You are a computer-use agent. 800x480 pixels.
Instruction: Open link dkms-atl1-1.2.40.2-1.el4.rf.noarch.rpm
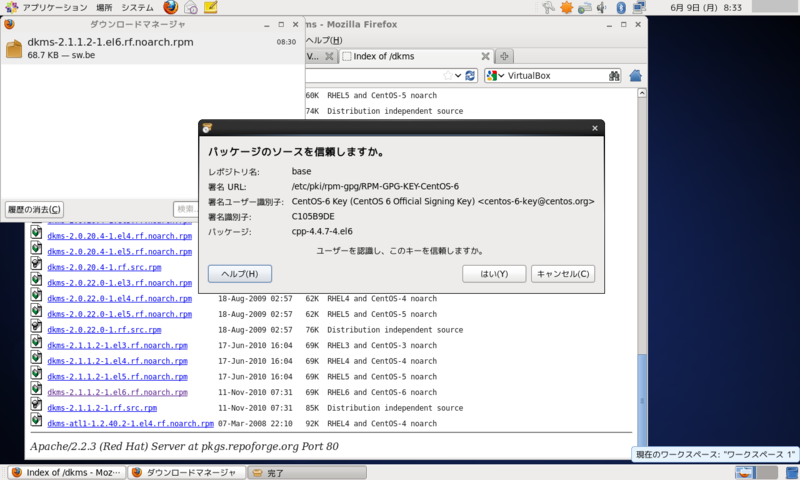tap(130, 424)
